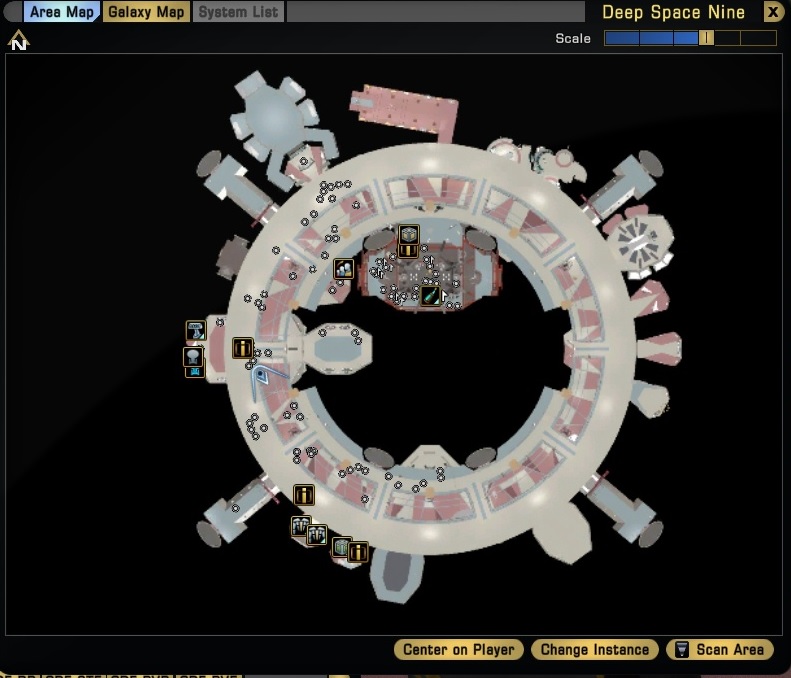Open the lone info icon on the southwest ring
This screenshot has height=678, width=791.
tap(304, 495)
